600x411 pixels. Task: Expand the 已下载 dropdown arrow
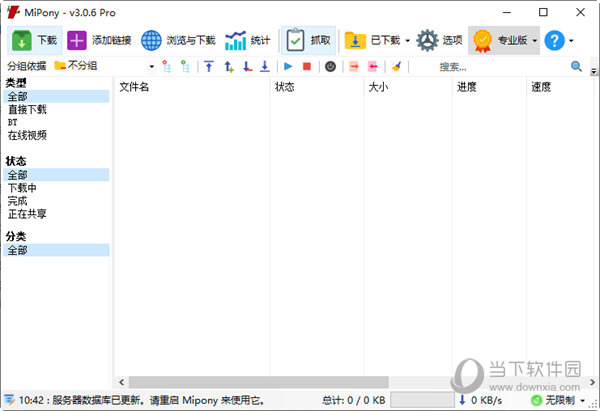pyautogui.click(x=408, y=41)
